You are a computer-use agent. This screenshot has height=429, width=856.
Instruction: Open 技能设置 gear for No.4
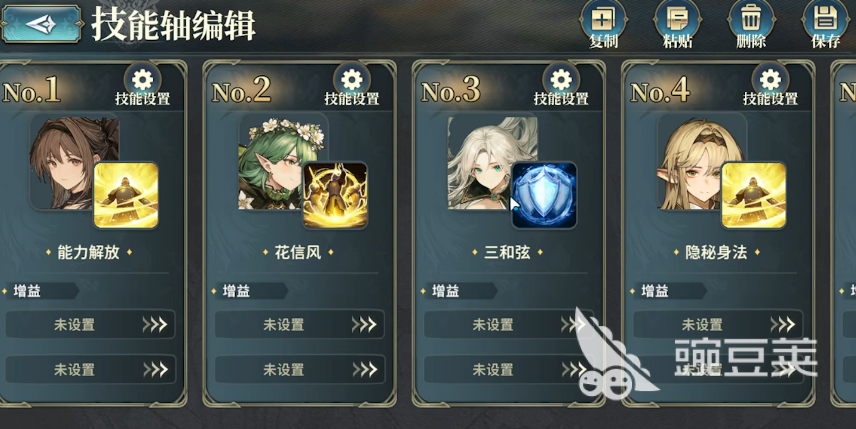770,85
